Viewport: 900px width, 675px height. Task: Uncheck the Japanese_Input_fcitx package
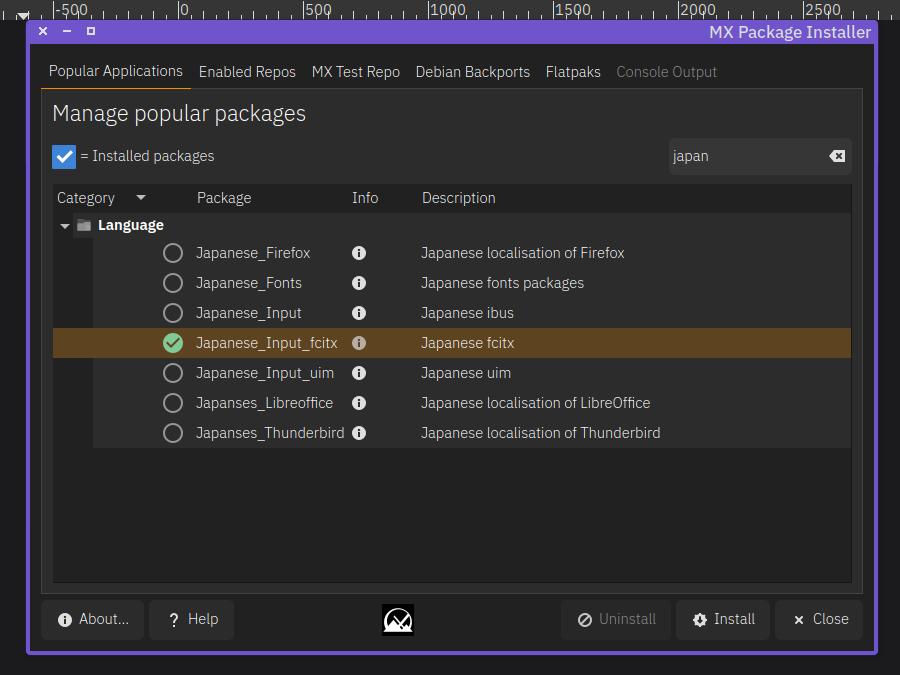click(173, 343)
